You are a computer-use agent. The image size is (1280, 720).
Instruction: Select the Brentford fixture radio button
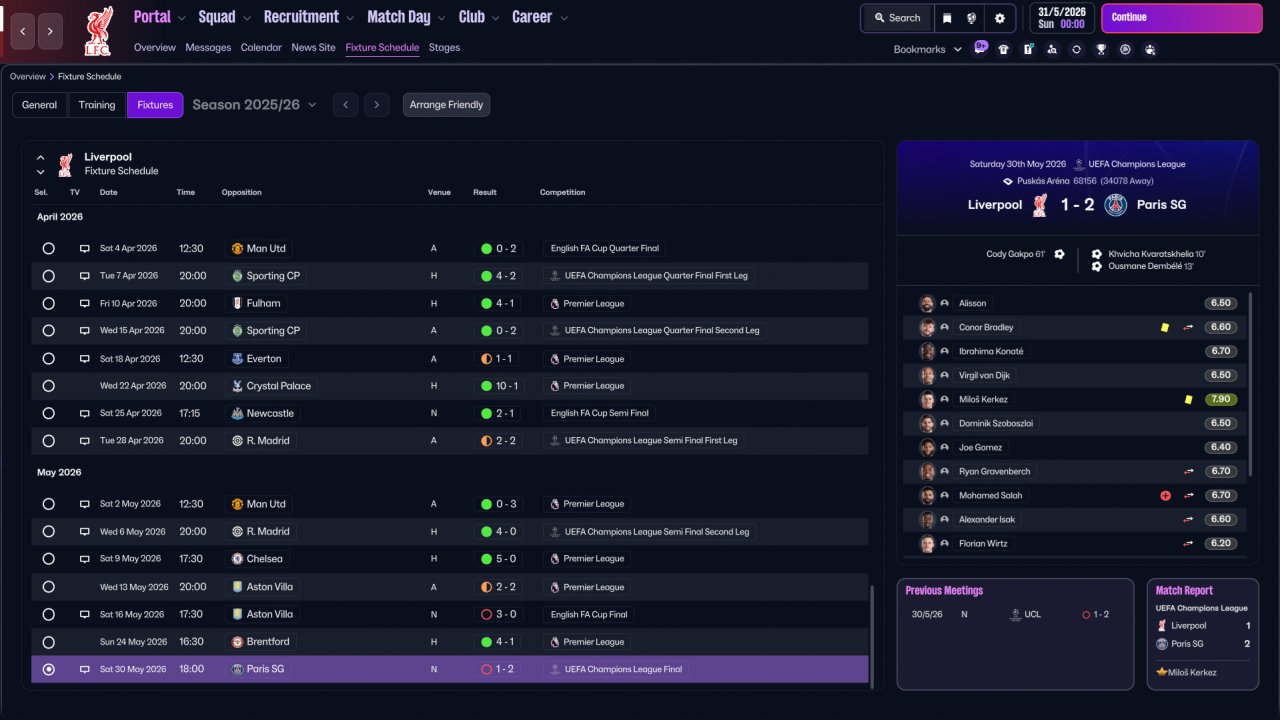click(x=48, y=642)
